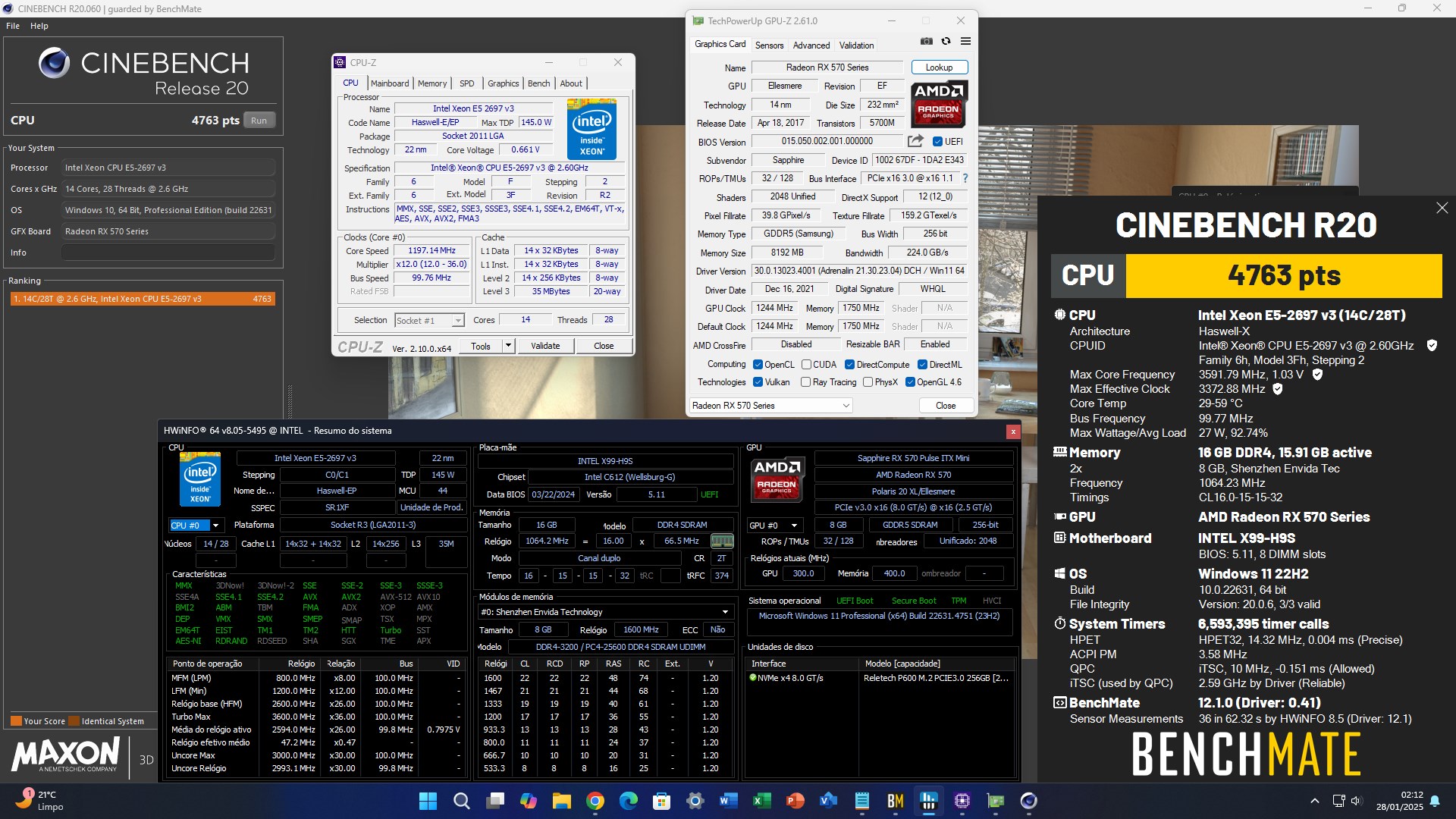This screenshot has height=819, width=1456.
Task: Open GPU selection dropdown in GPU-Z
Action: tap(771, 406)
